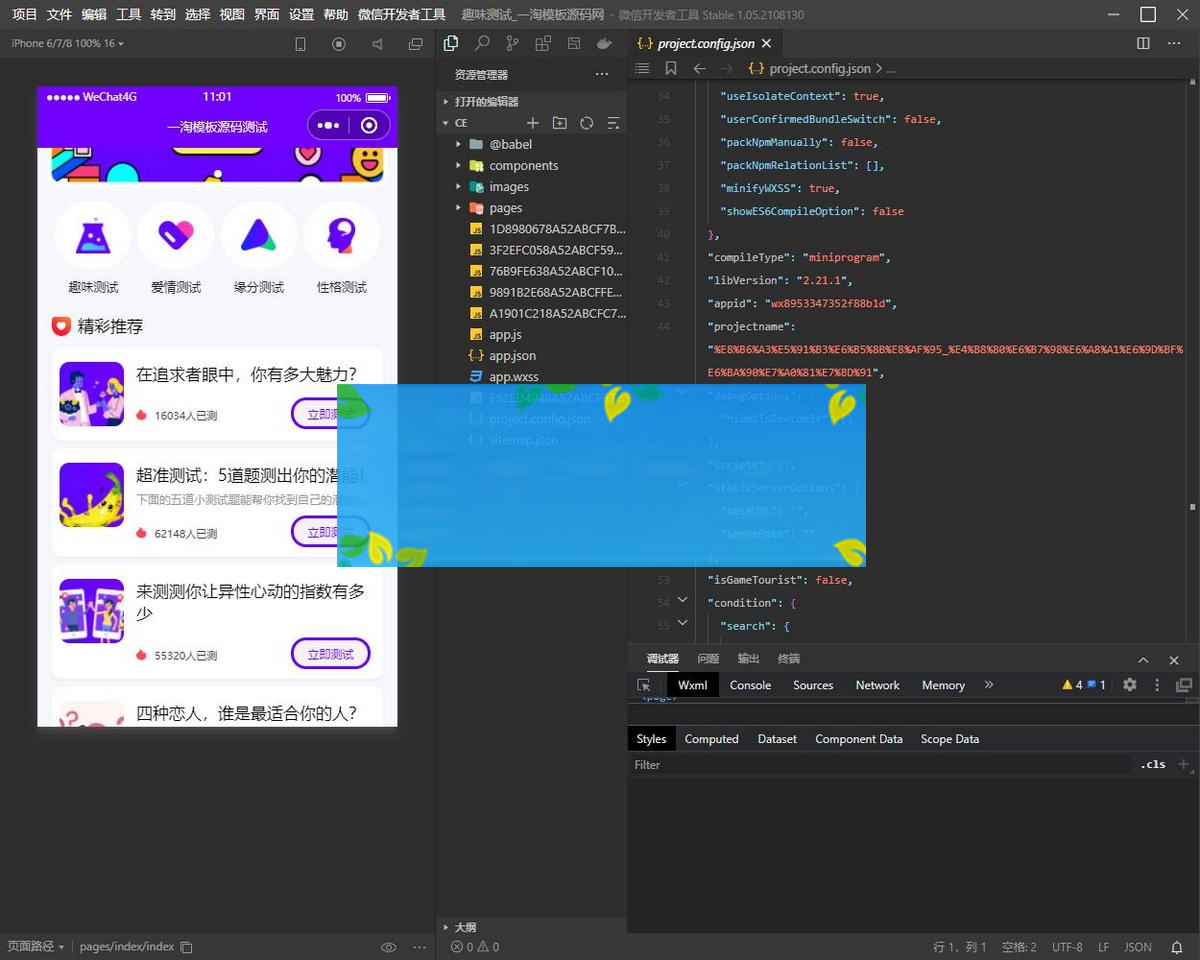Toggle the page path eye visibility in status bar
Screen dimensions: 1200x960
[x=388, y=946]
